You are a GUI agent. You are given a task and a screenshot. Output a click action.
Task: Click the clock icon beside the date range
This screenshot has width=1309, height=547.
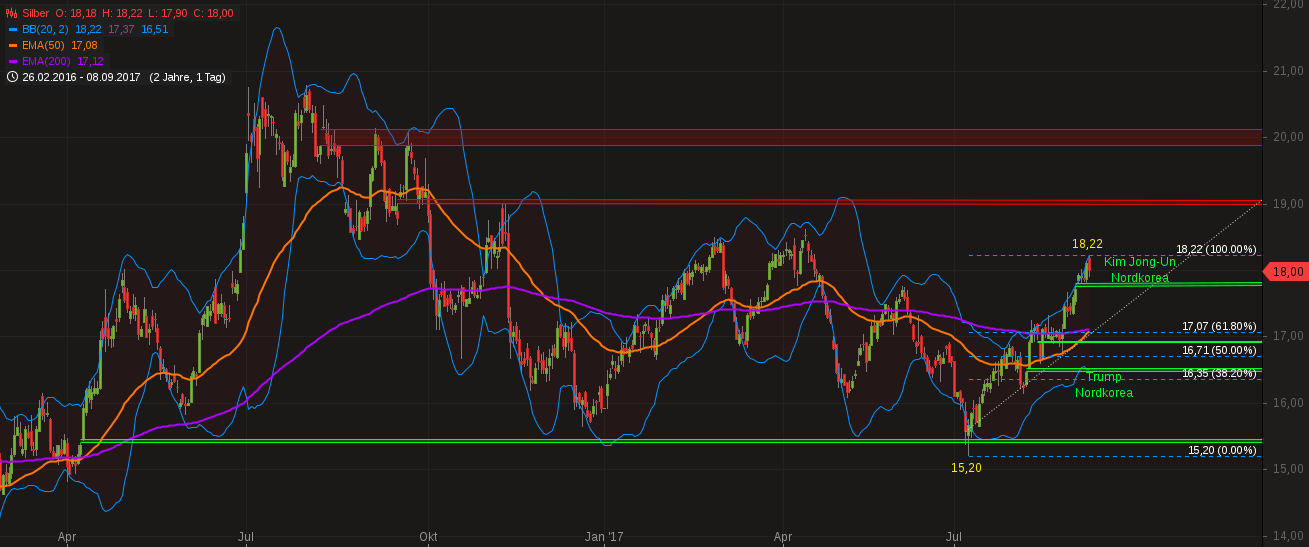coord(12,77)
